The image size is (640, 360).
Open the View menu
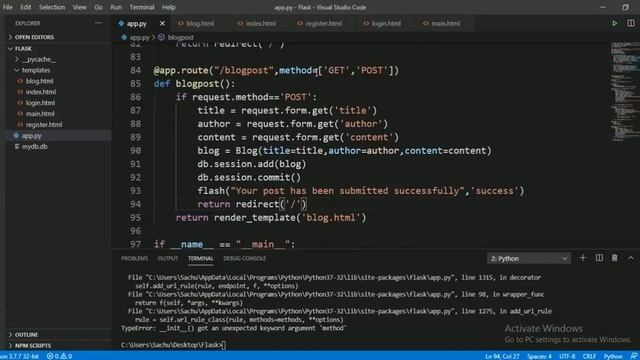click(79, 7)
